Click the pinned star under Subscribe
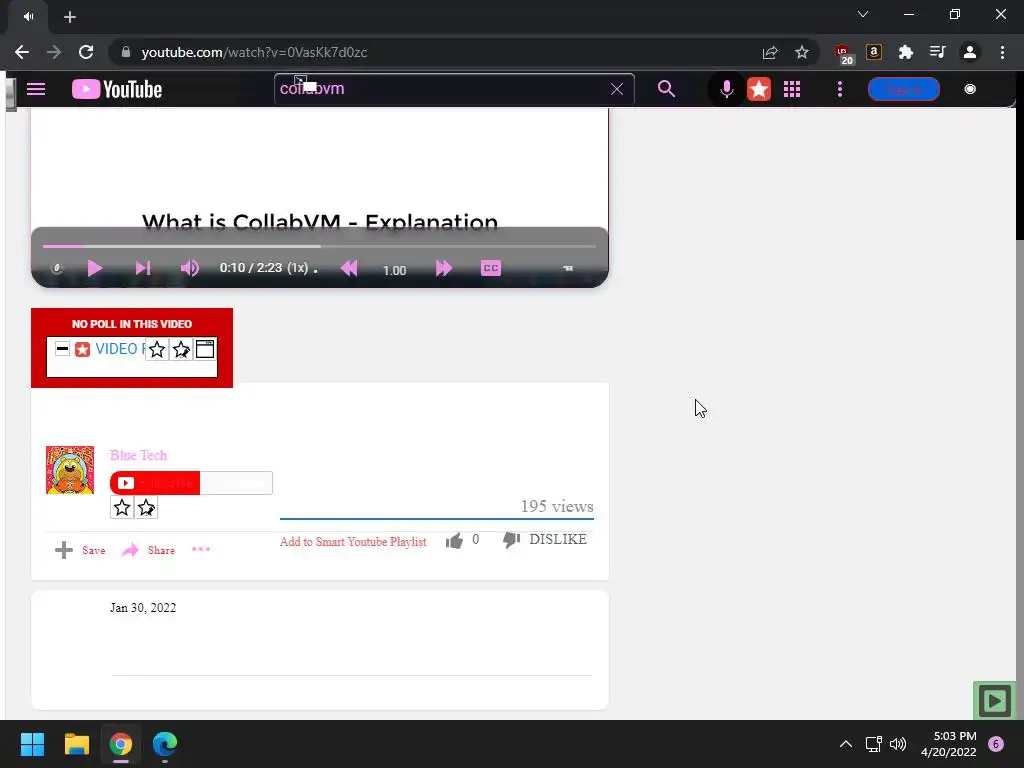The image size is (1024, 768). tap(146, 507)
